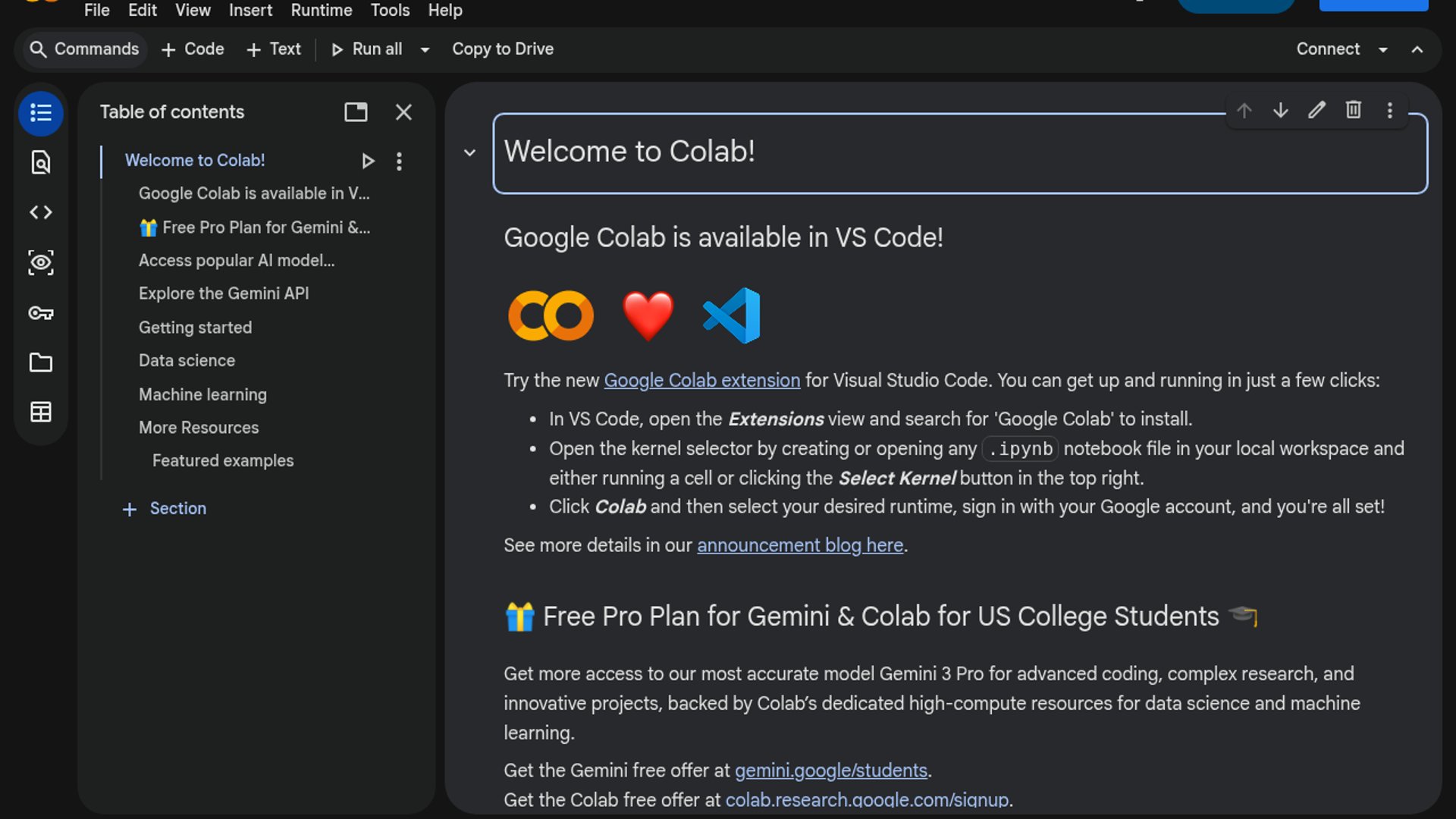Open the Connect options dropdown arrow
Image resolution: width=1456 pixels, height=819 pixels.
tap(1383, 49)
